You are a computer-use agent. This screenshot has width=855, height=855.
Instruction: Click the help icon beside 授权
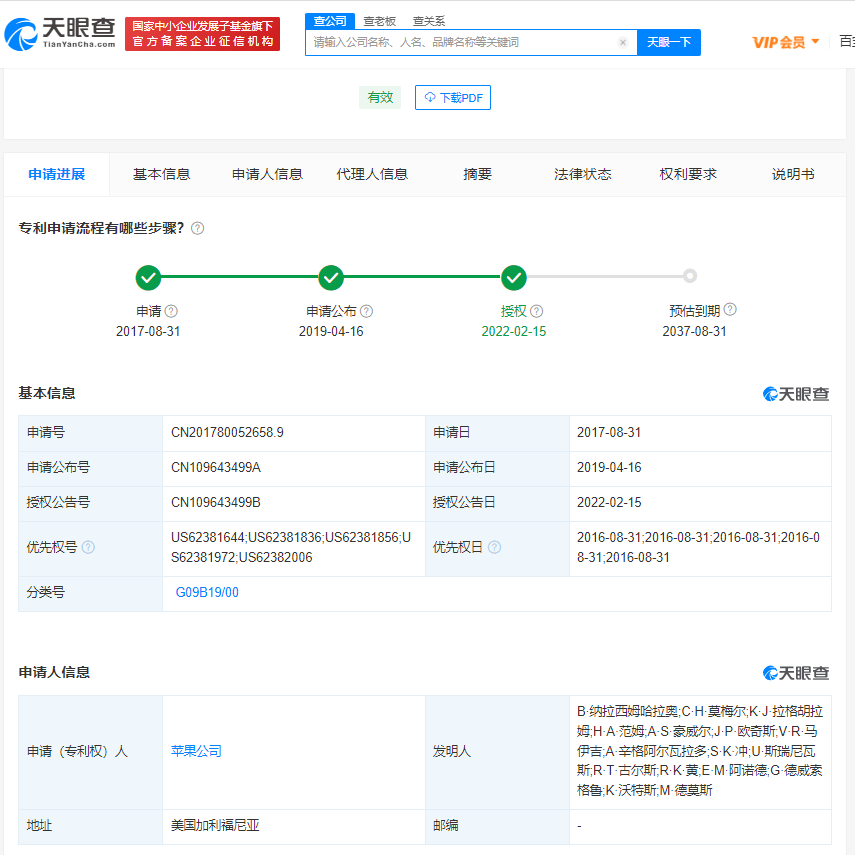coord(537,311)
